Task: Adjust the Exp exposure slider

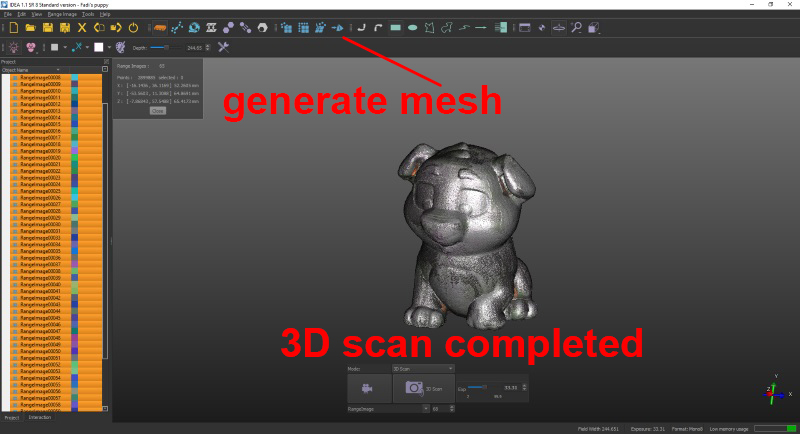Action: [482, 388]
